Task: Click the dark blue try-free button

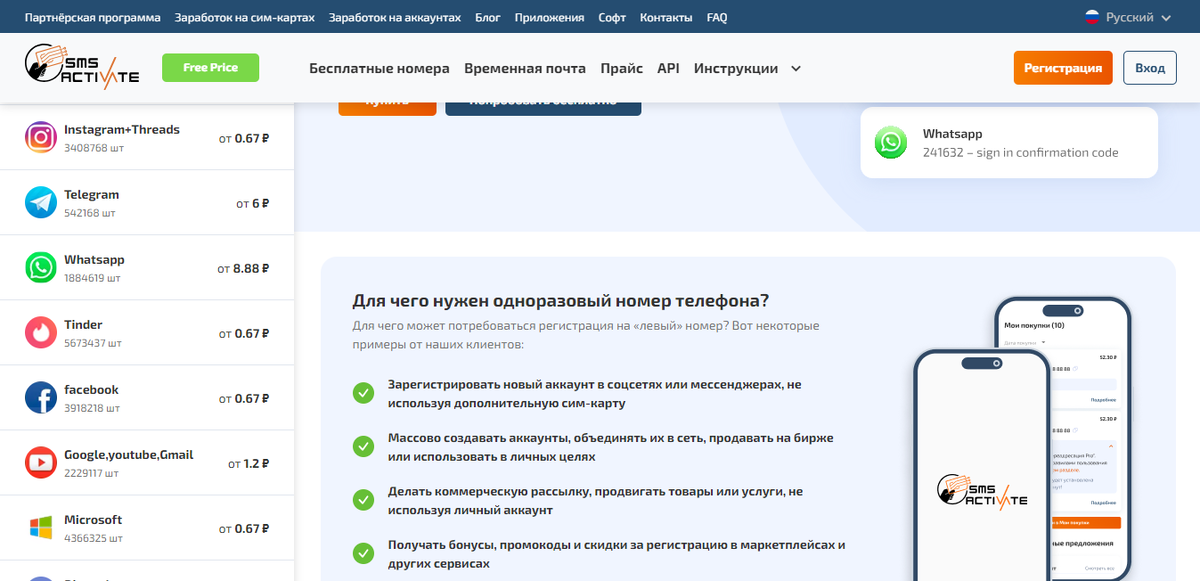Action: (x=543, y=107)
